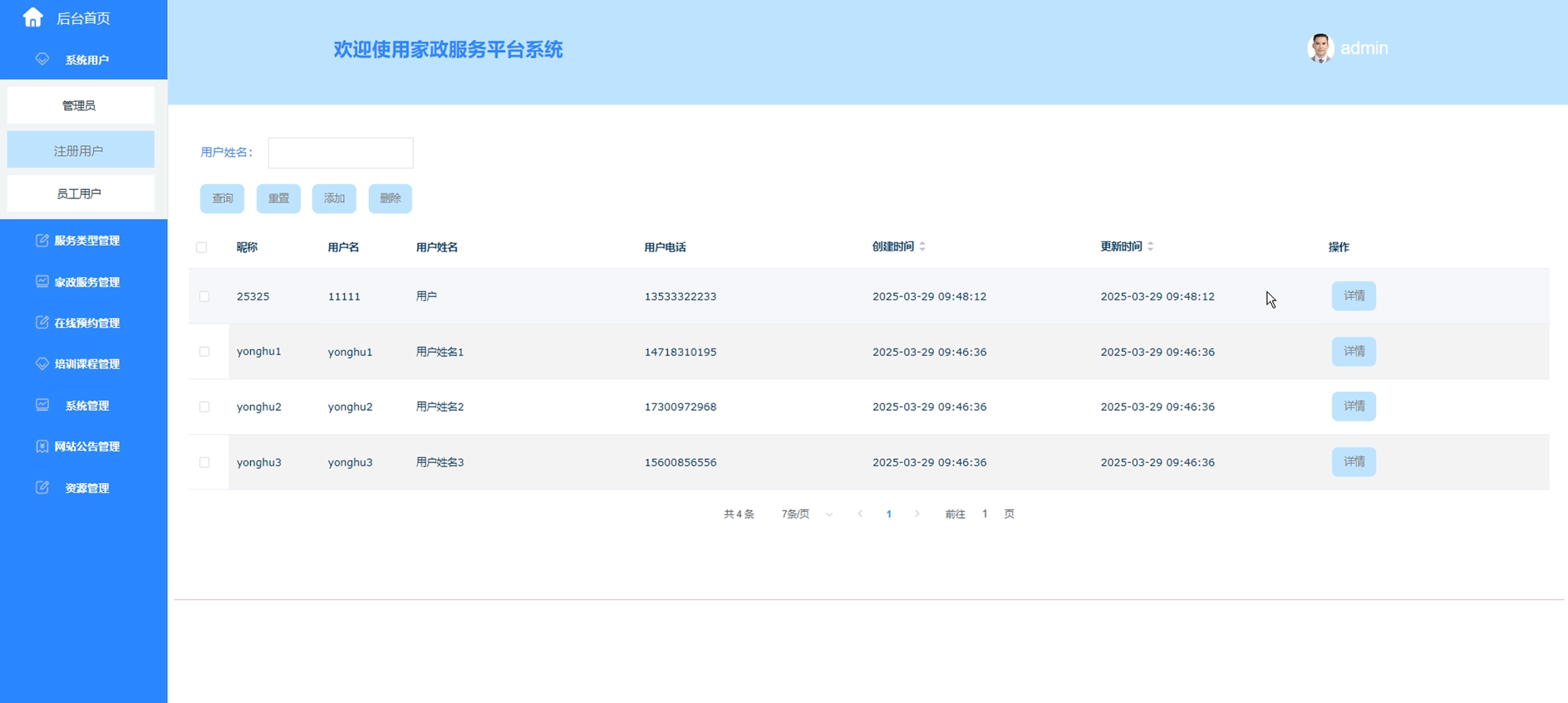The height and width of the screenshot is (703, 1568).
Task: Check the checkbox for row yonghu1
Action: tap(204, 351)
